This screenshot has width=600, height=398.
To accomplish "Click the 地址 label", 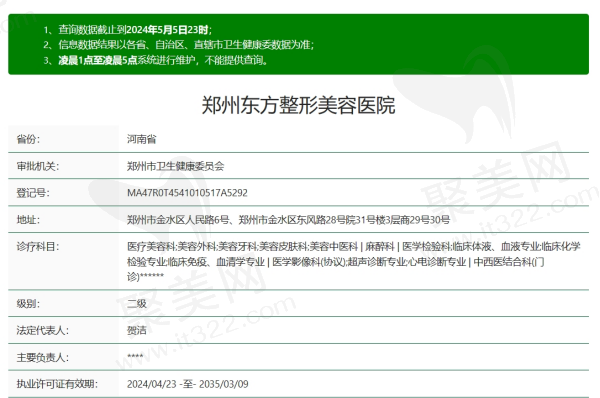I will pos(28,220).
